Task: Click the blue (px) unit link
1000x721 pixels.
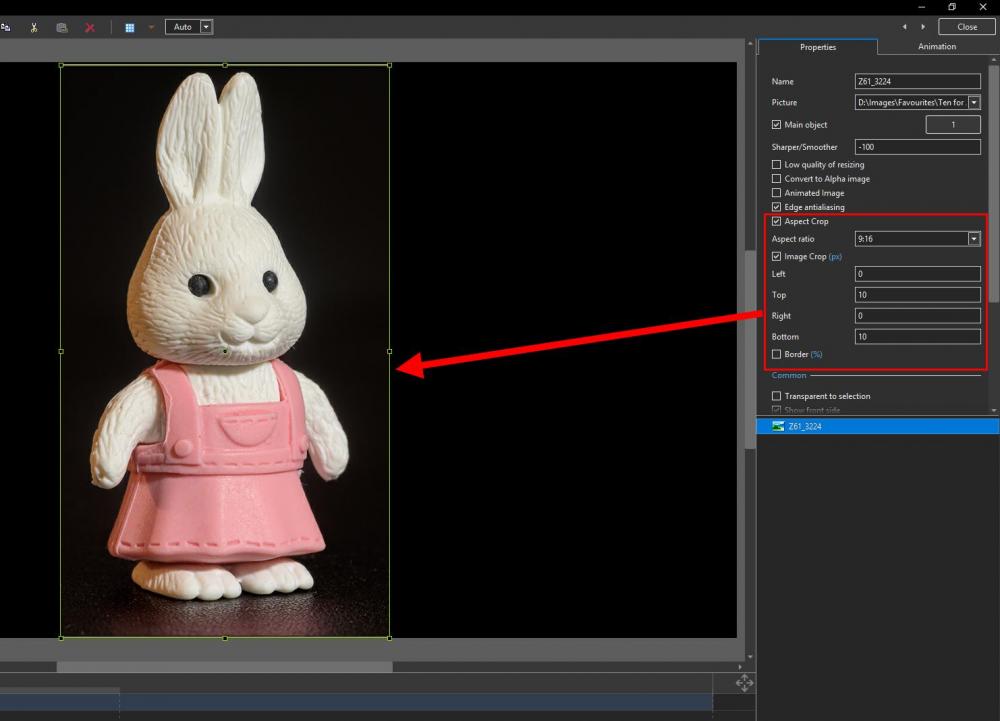Action: [835, 256]
